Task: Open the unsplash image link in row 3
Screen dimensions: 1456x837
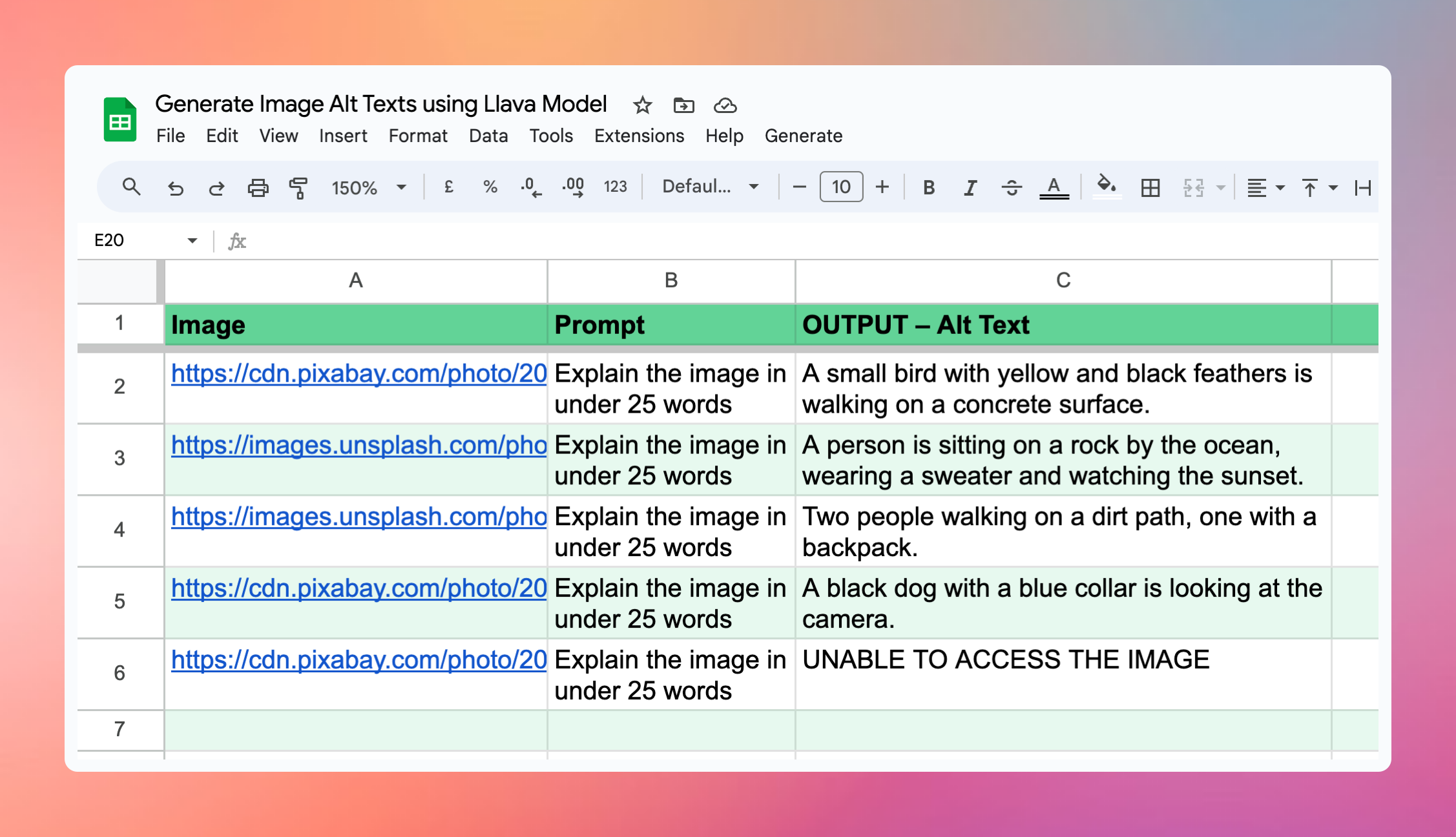Action: click(x=358, y=446)
